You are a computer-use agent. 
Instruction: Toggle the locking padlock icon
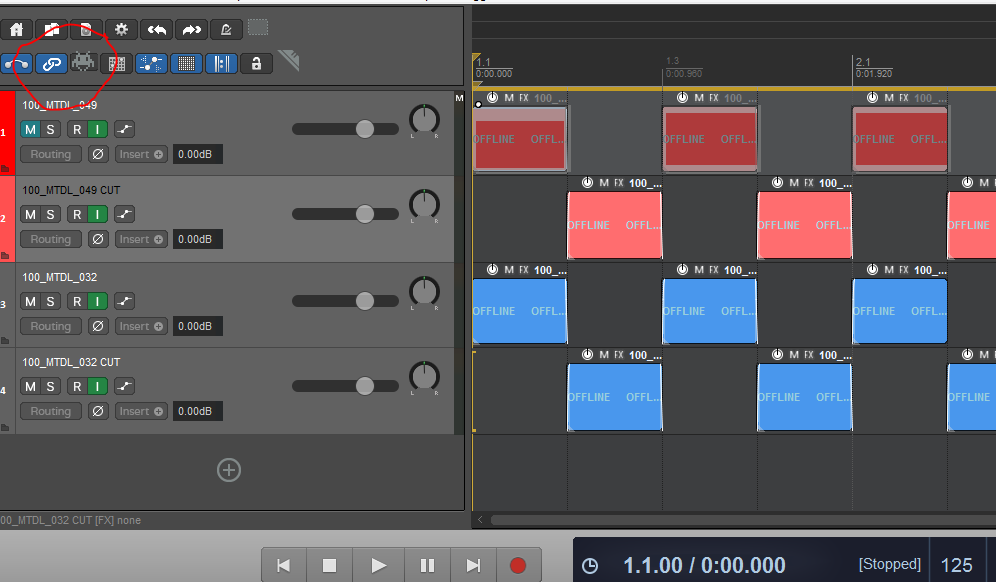coord(256,64)
